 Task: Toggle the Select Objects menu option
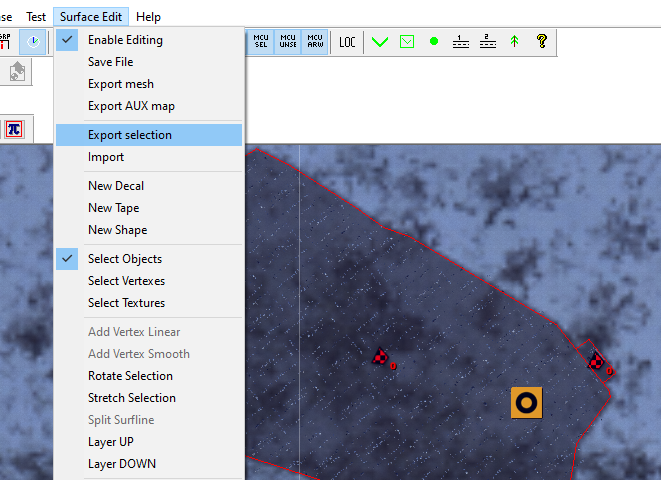pos(124,259)
